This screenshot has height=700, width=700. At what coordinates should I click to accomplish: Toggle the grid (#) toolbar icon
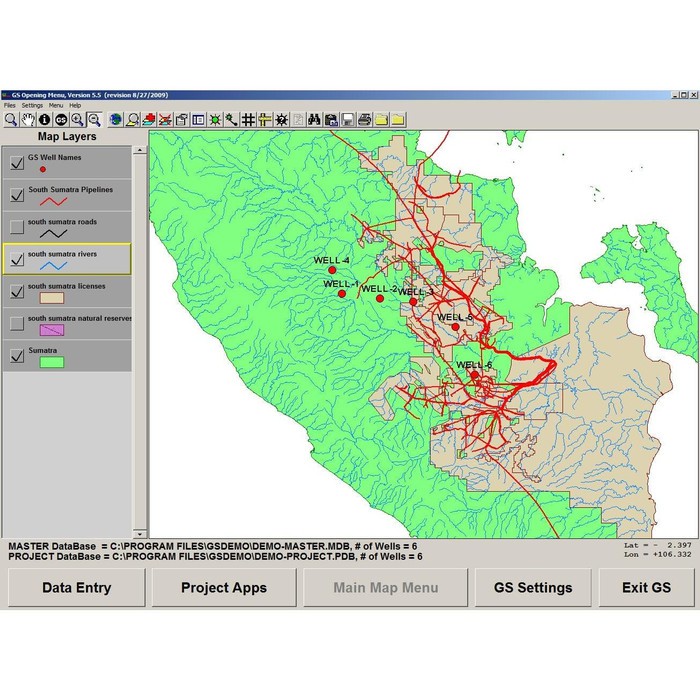click(248, 120)
